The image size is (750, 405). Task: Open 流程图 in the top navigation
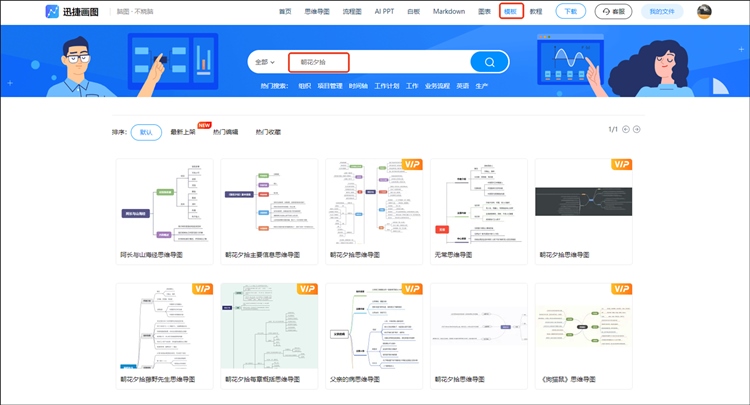click(x=352, y=11)
